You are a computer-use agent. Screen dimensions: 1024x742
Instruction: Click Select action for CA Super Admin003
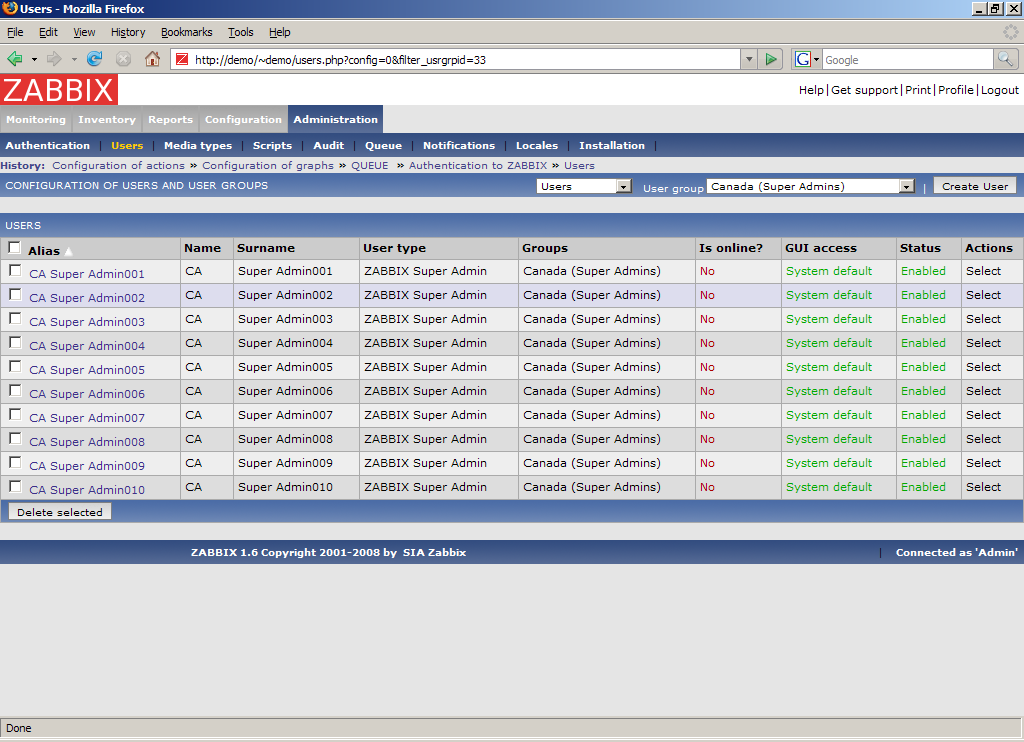(984, 319)
